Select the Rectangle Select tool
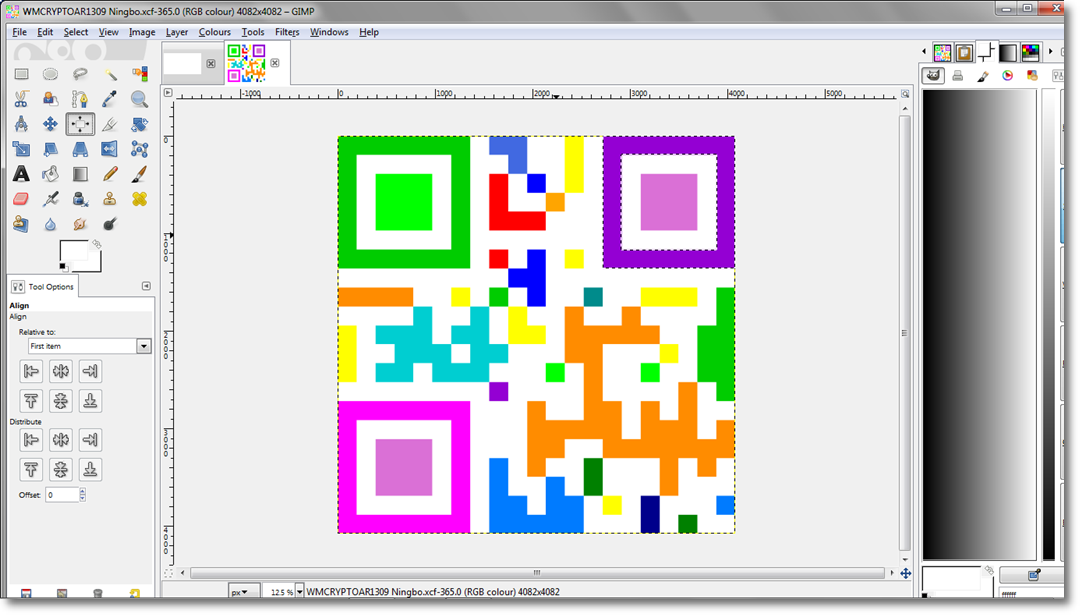Image resolution: width=1080 pixels, height=615 pixels. [x=21, y=74]
